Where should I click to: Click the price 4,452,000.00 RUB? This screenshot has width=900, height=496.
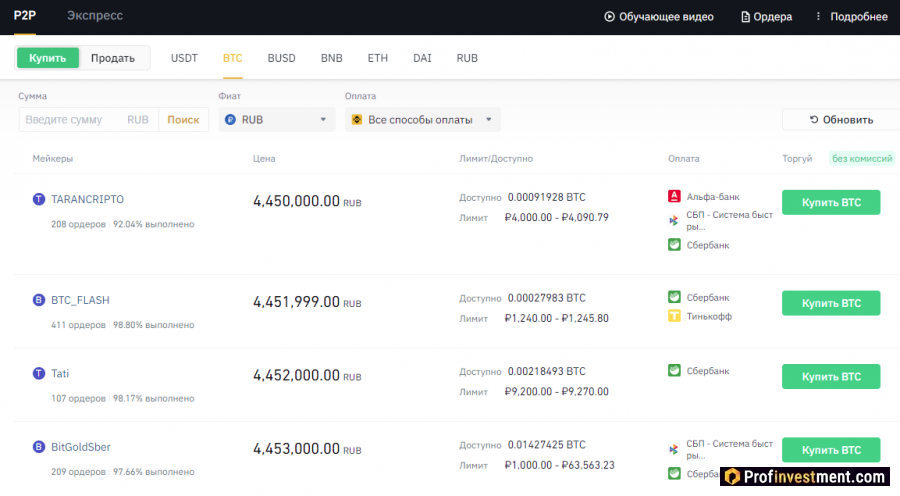(307, 375)
